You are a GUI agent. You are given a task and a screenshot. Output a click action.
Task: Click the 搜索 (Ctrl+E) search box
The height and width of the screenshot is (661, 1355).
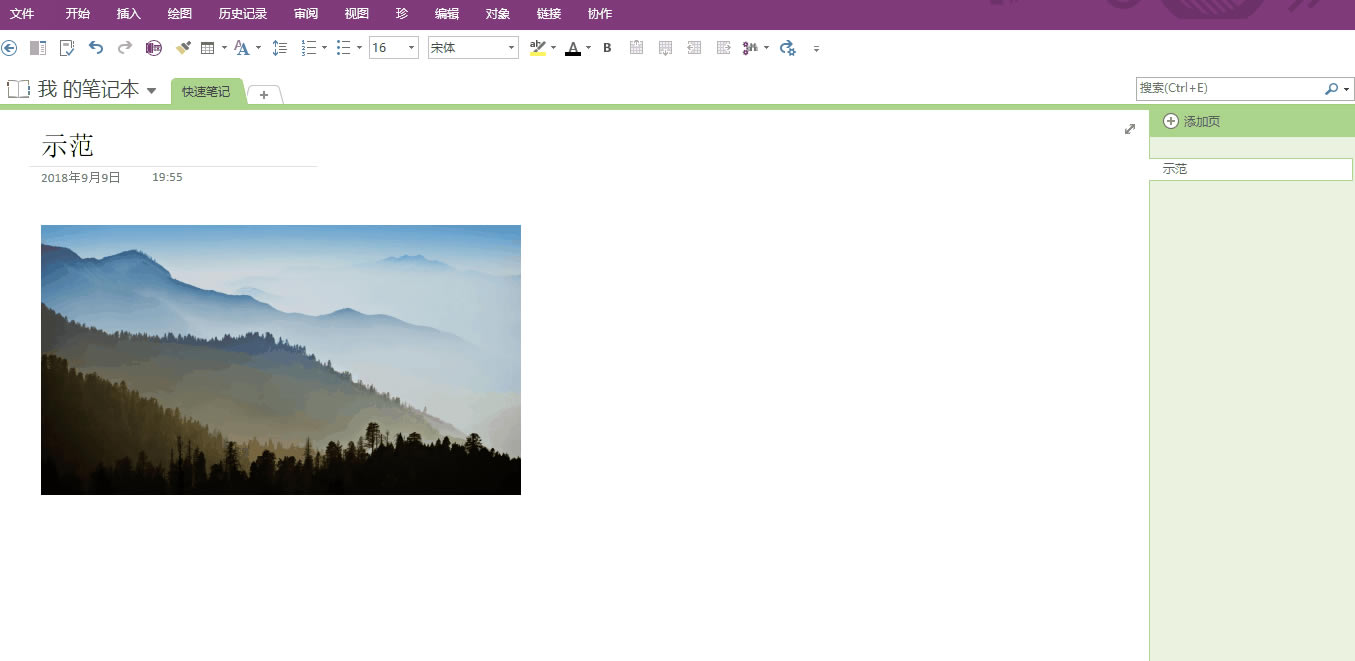coord(1230,89)
